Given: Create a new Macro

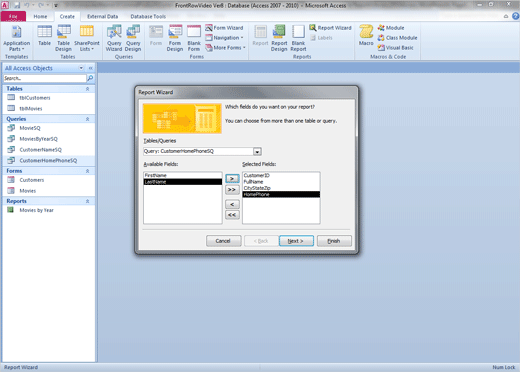Looking at the screenshot, I should (x=366, y=36).
